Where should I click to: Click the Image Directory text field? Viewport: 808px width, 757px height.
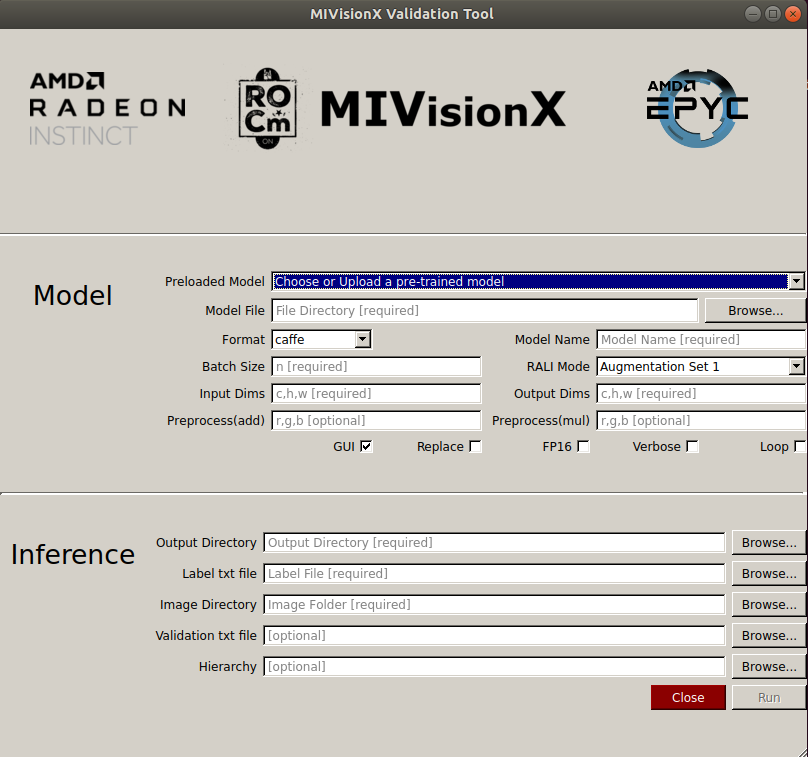(494, 604)
